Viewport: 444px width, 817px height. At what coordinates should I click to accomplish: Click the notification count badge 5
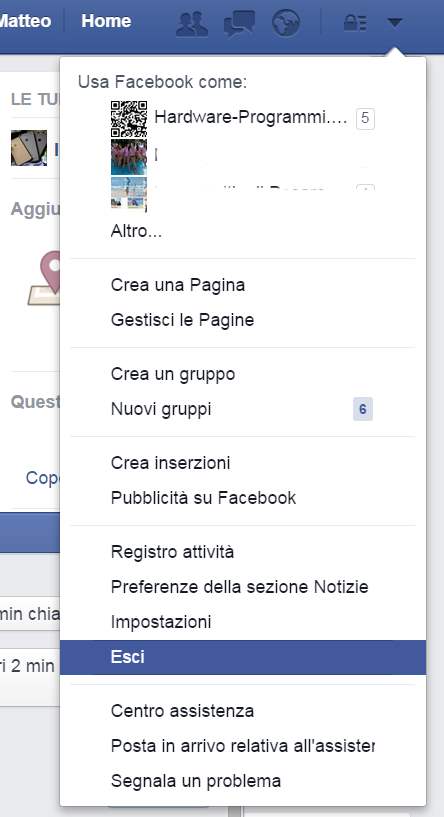(365, 118)
